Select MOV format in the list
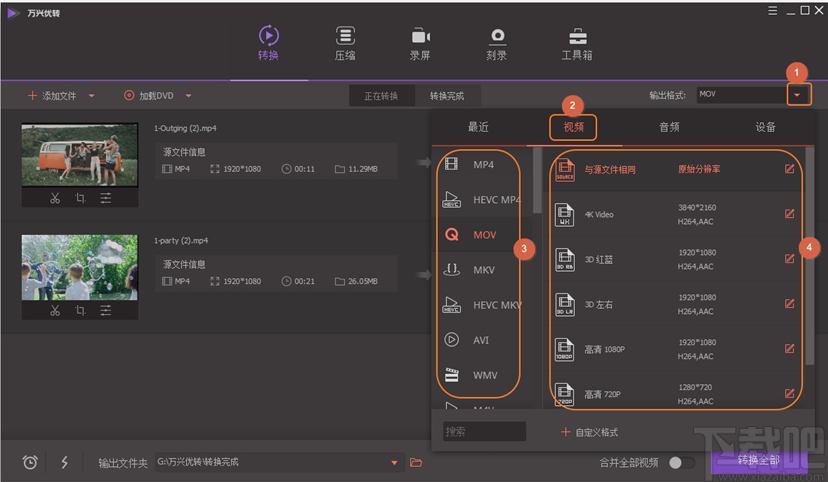The image size is (828, 482). pos(482,234)
